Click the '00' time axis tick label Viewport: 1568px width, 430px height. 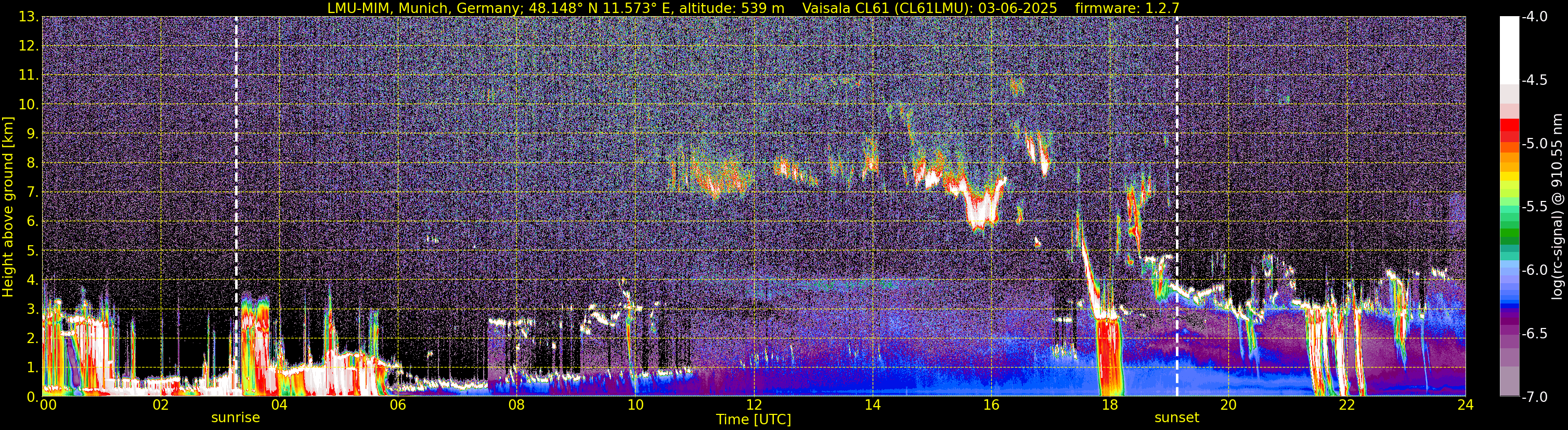(47, 405)
